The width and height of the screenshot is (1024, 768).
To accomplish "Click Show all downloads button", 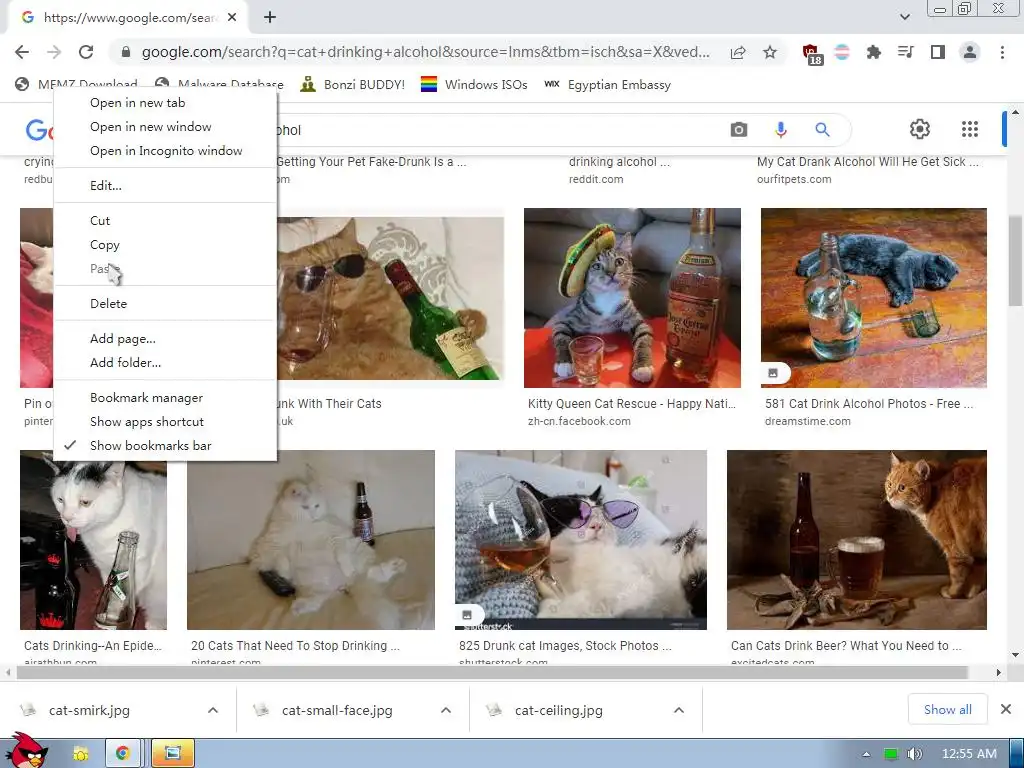I will [x=947, y=709].
